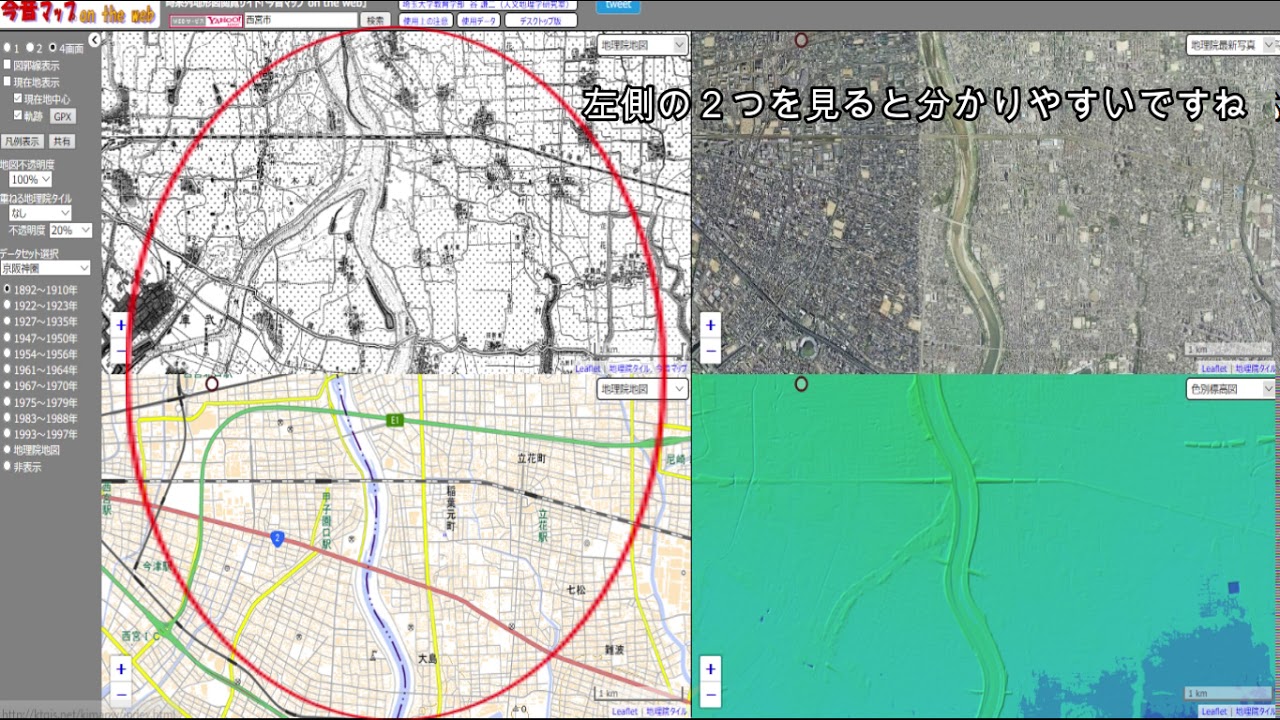Screen dimensions: 1280x720
Task: Open Leaflet link in modern street map panel
Action: [x=624, y=712]
